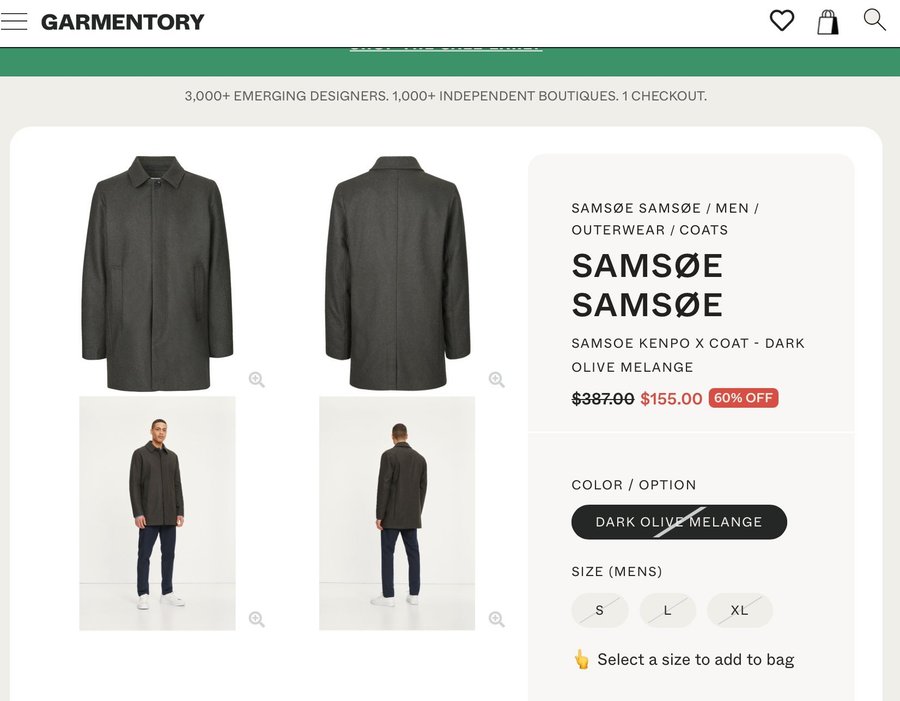Select size S
This screenshot has width=900, height=701.
[x=600, y=610]
